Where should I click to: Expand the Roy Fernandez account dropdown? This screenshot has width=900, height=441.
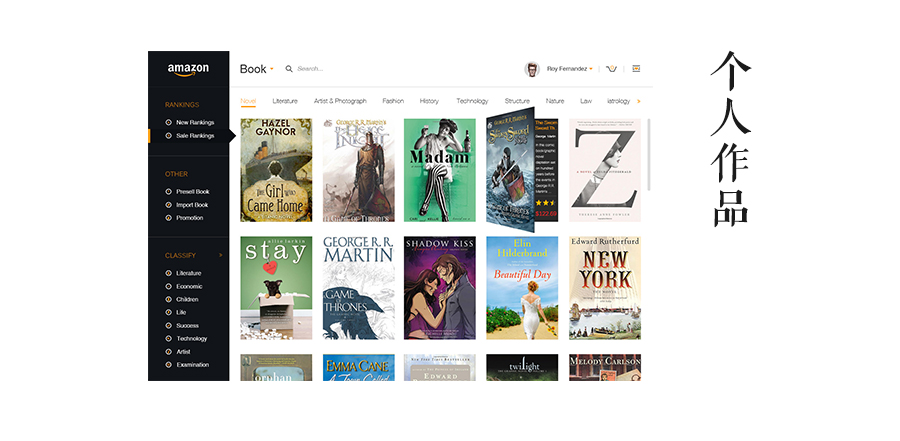tap(591, 69)
